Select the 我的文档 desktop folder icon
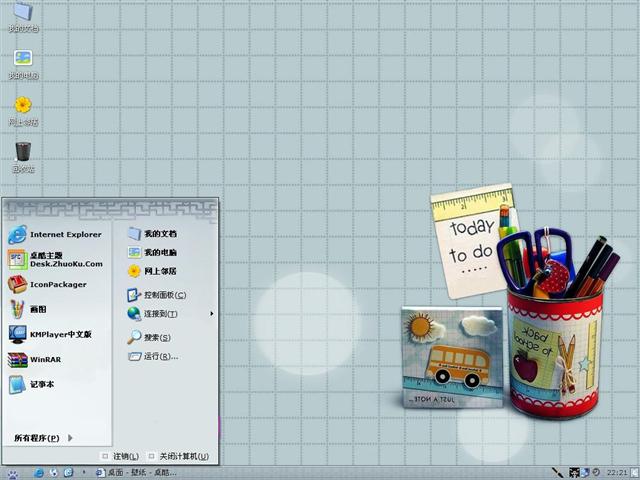 click(23, 16)
